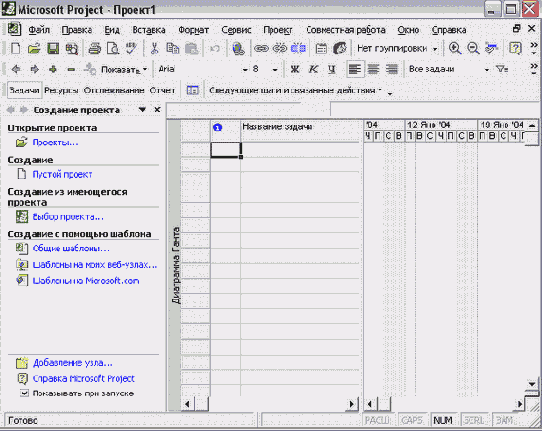Hide subtasks minus icon
Screen dimensions: 542x431
(71, 69)
